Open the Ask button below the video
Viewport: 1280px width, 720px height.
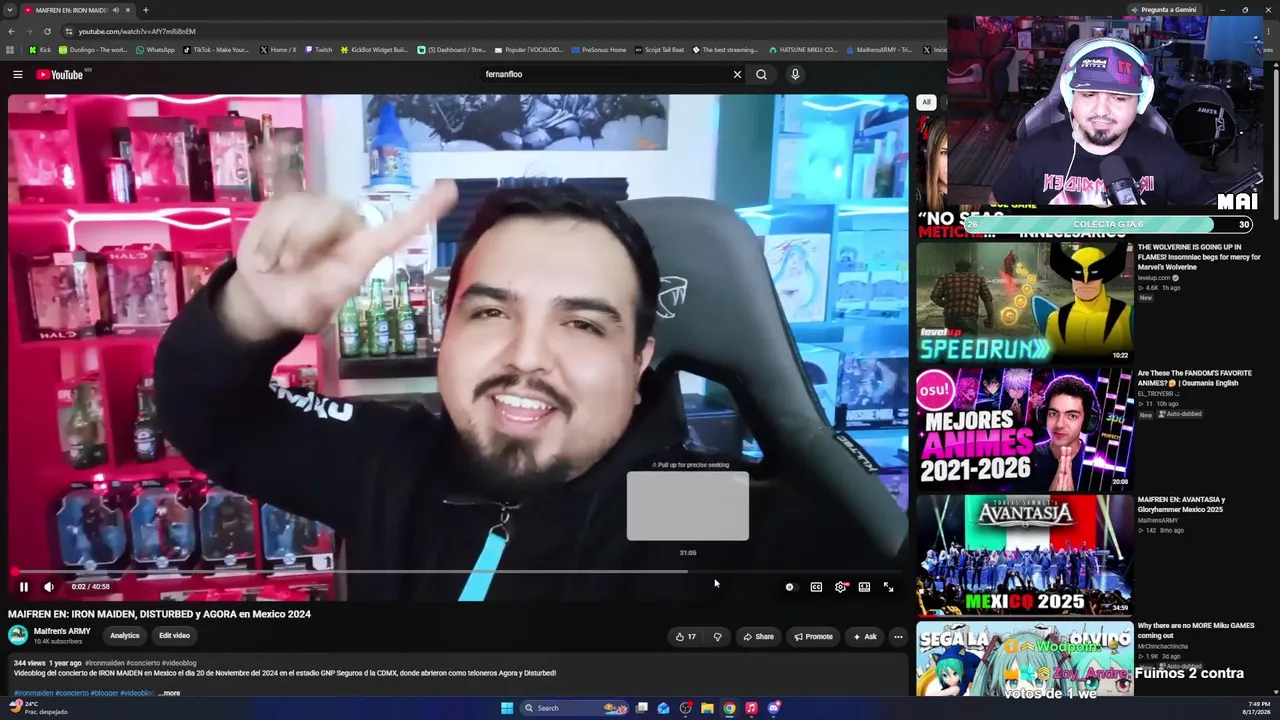[x=864, y=636]
